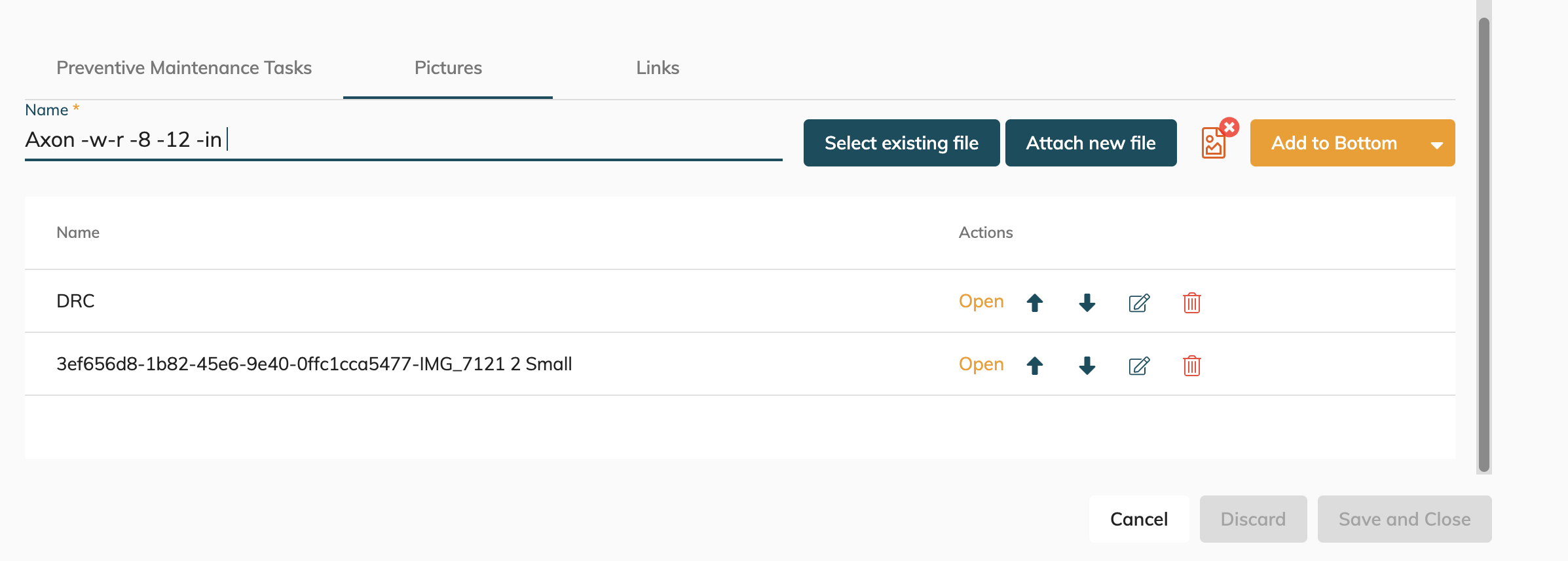Select the Pictures tab
Image resolution: width=1568 pixels, height=561 pixels.
coord(448,68)
